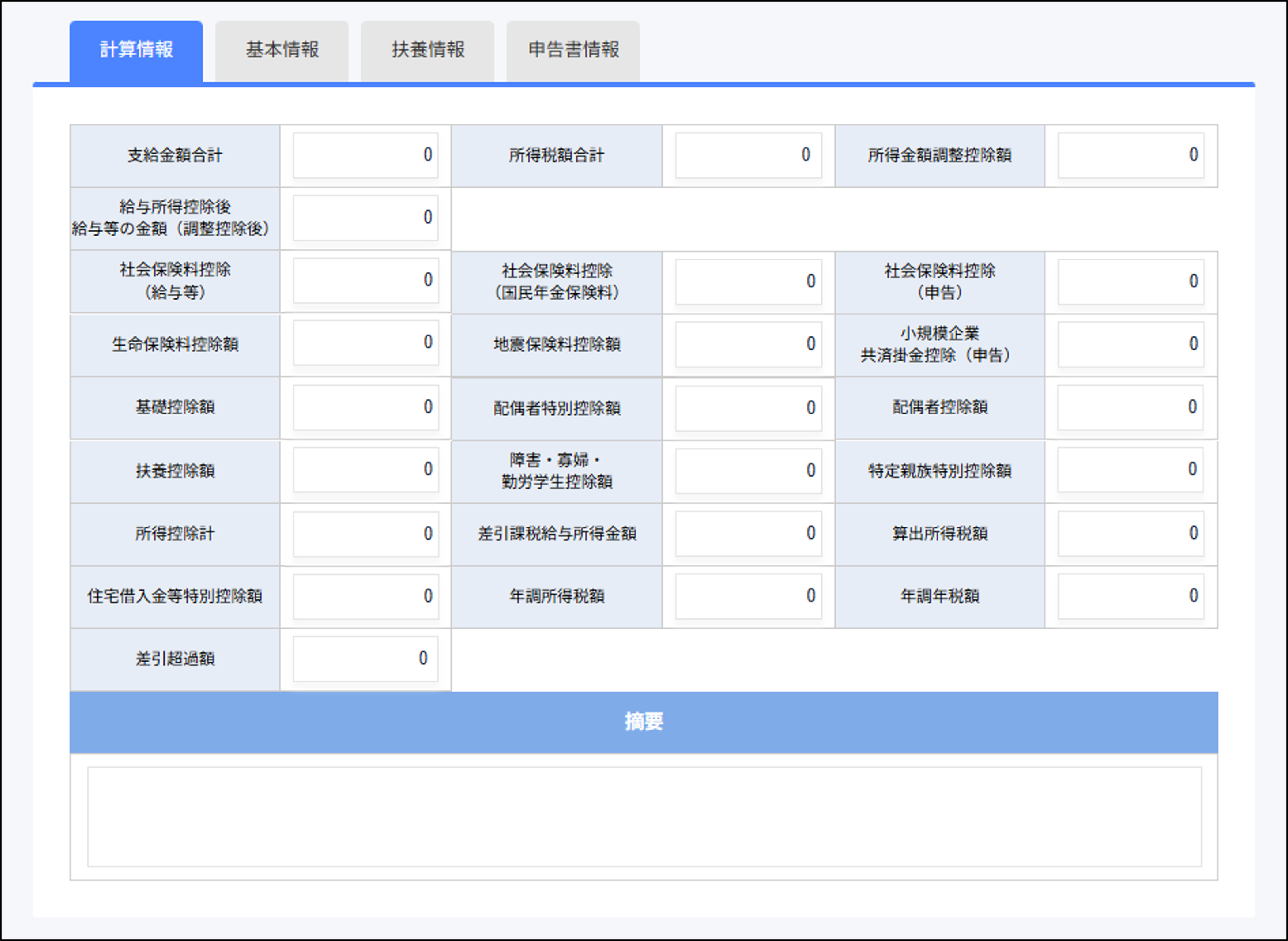Click the 算出所得税額 input box
1288x941 pixels.
[1130, 534]
